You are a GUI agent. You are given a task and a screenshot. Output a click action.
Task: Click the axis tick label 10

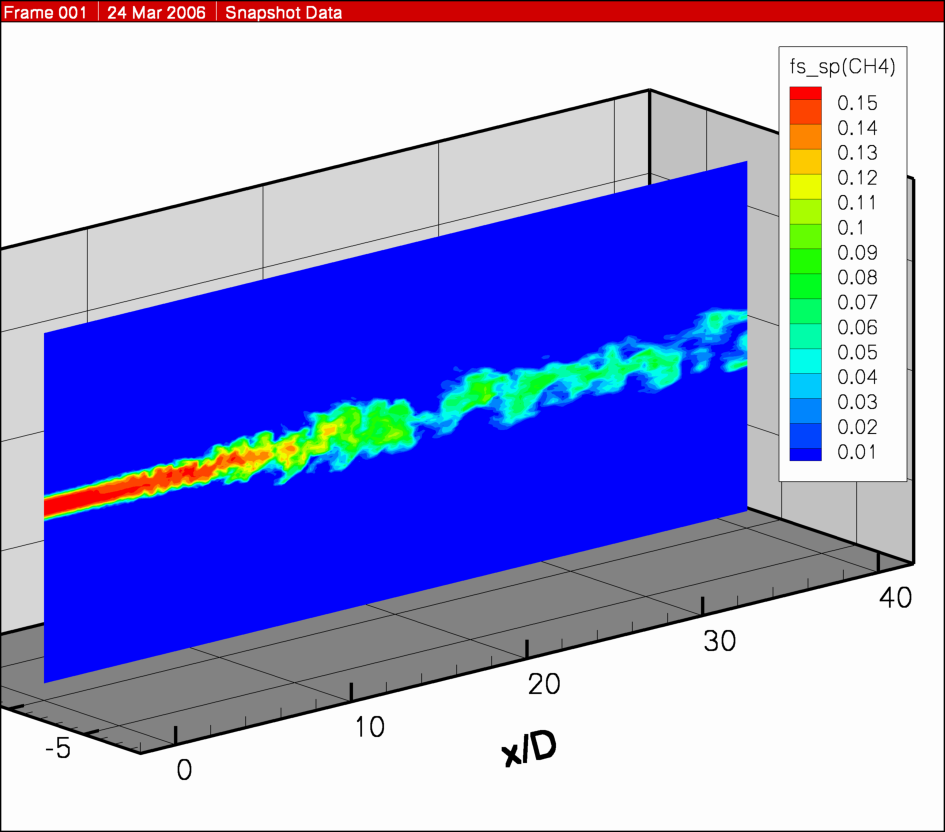[x=370, y=726]
